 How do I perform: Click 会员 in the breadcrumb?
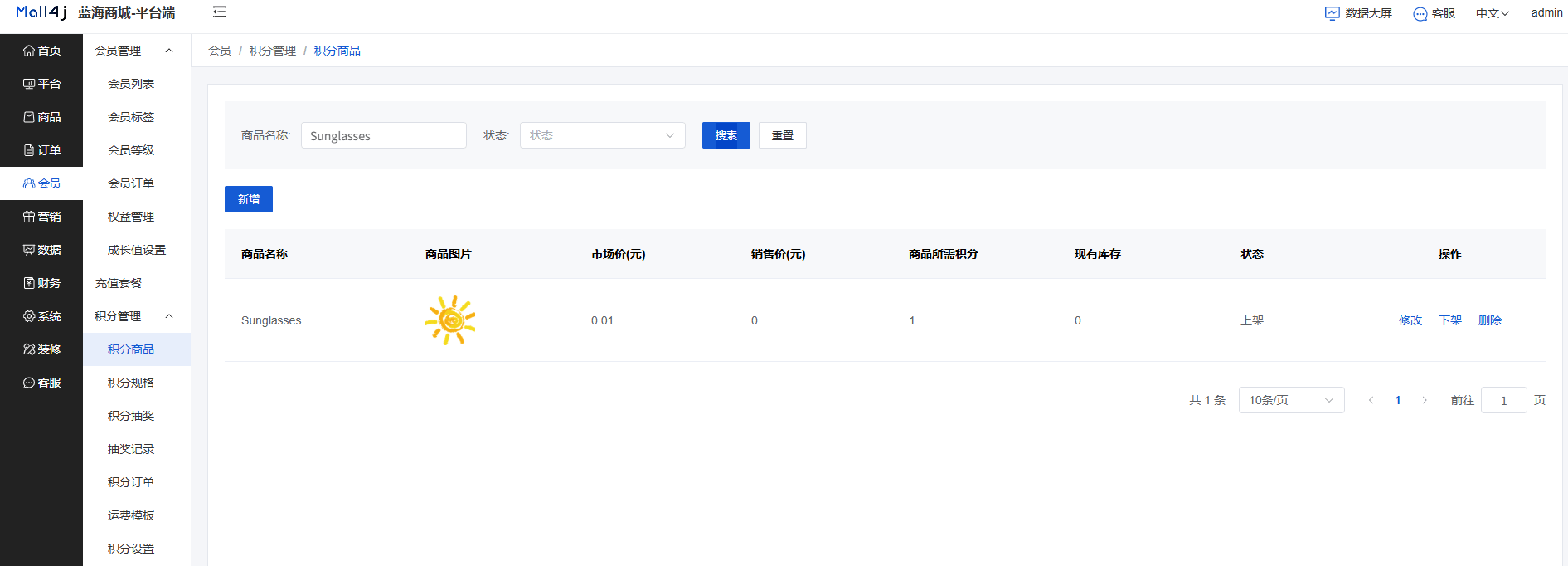(220, 51)
